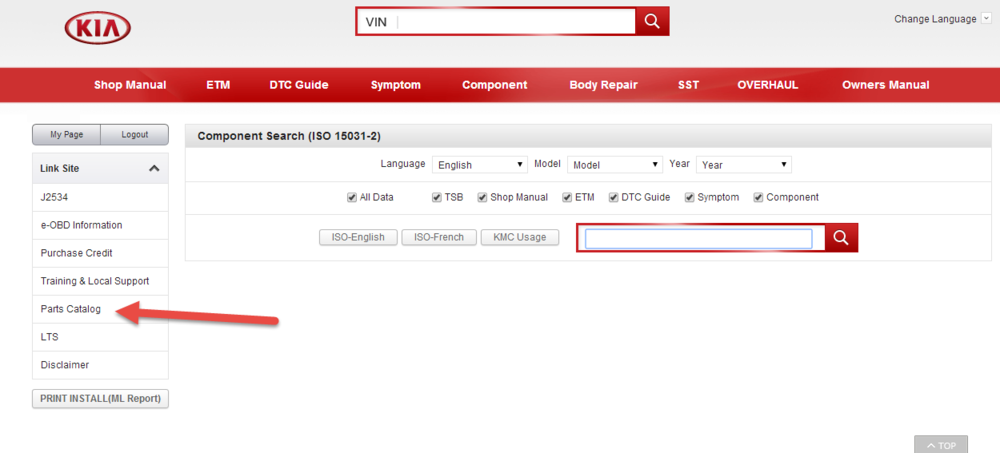Open the Language dropdown set to English
The height and width of the screenshot is (453, 1000).
tap(480, 165)
